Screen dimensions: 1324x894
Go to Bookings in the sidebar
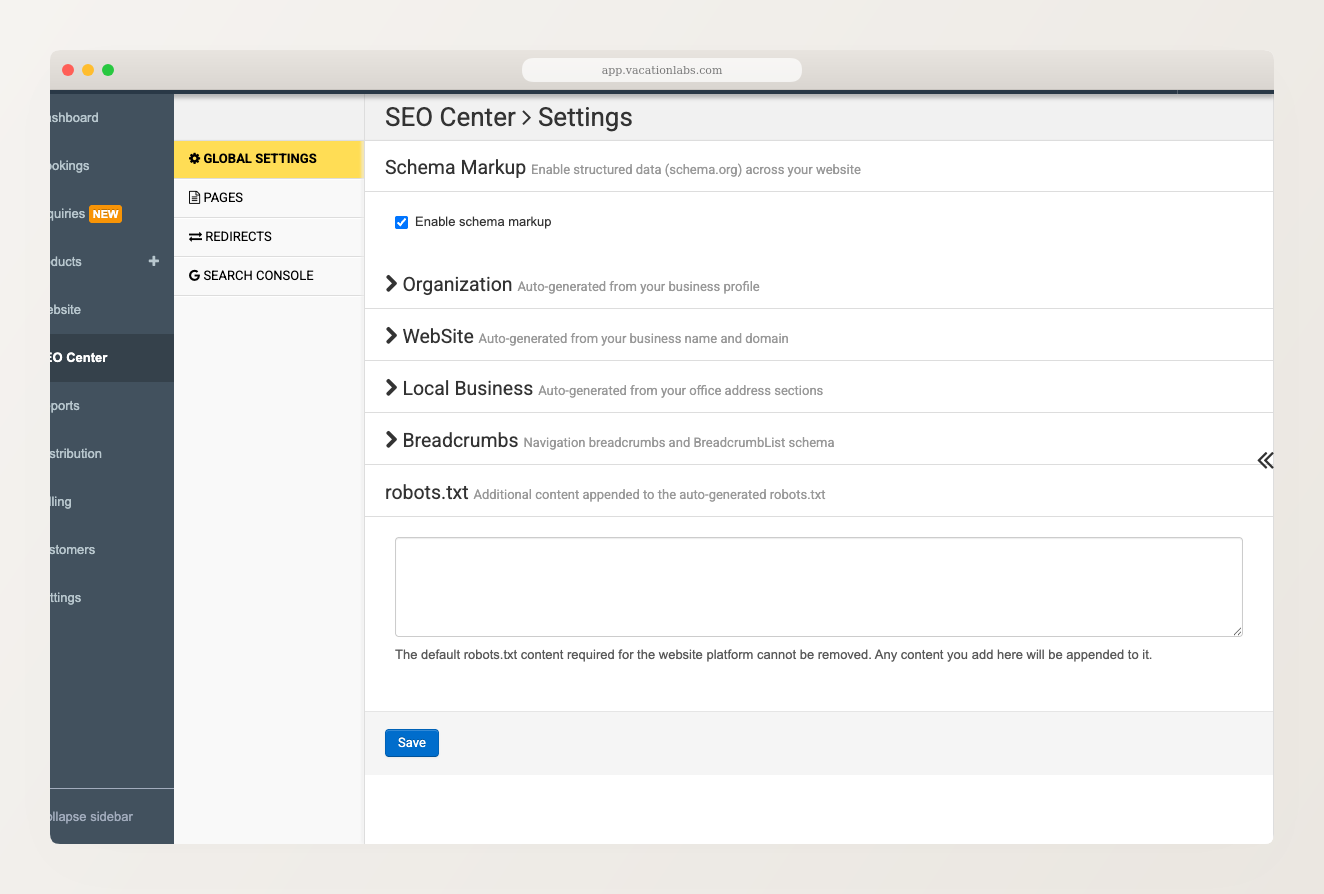point(112,166)
